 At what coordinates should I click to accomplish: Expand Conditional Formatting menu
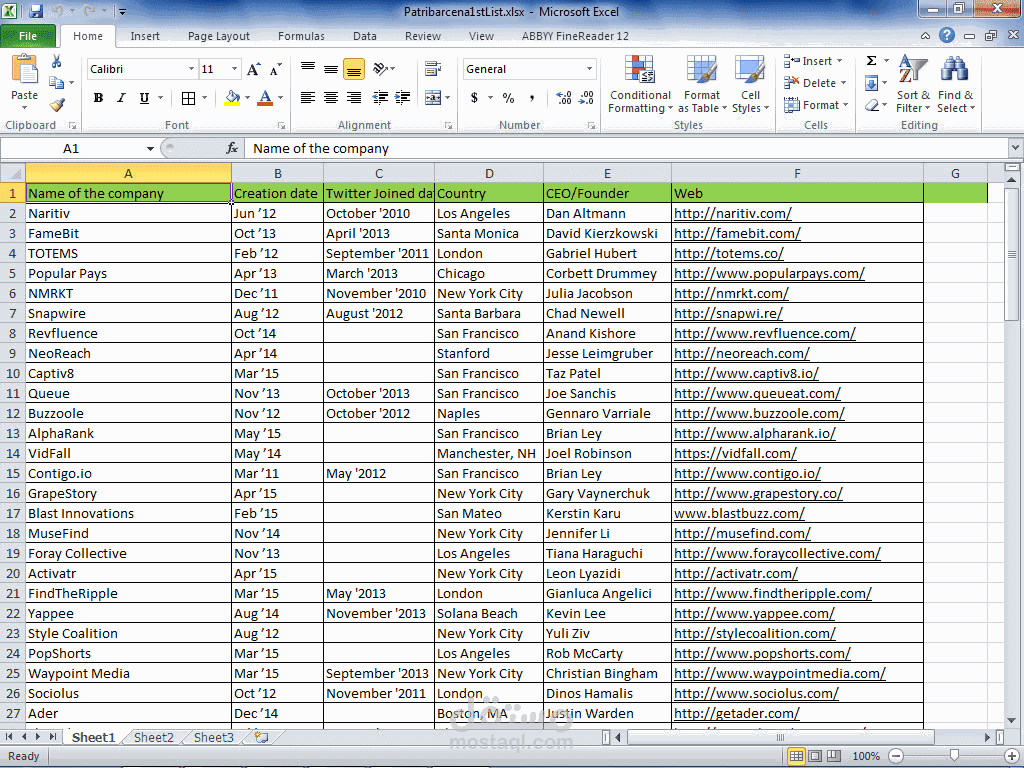tap(640, 84)
